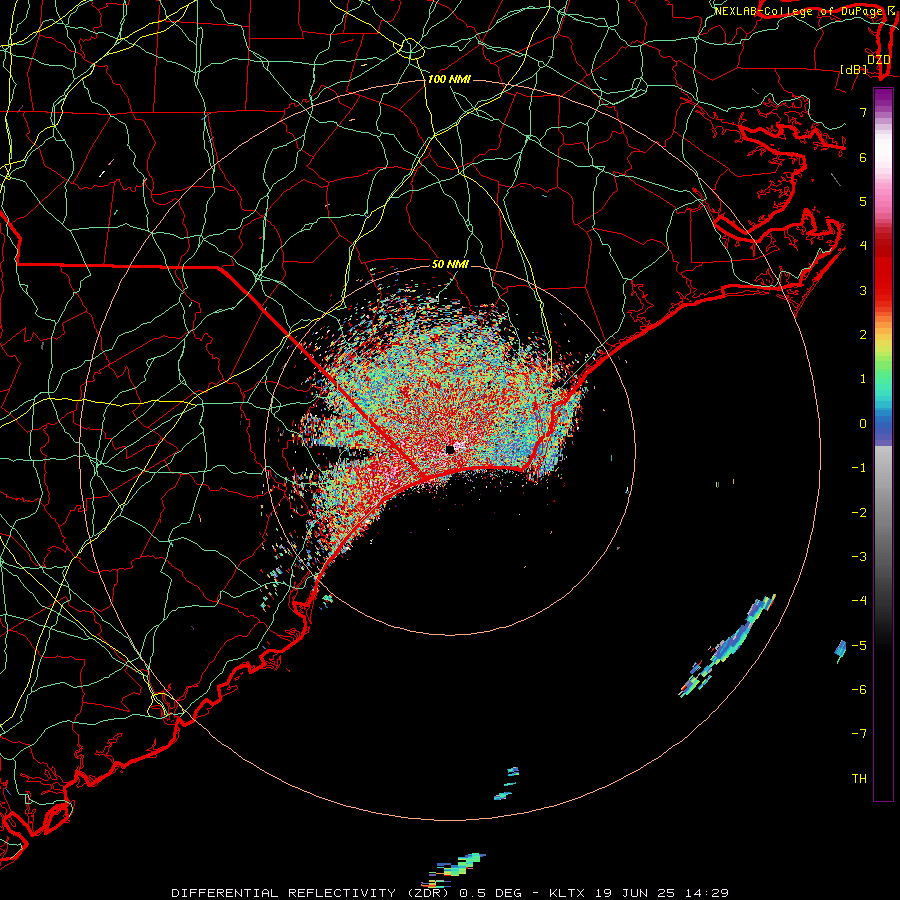Click the "50 NMI" range ring label
900x900 pixels.
point(450,264)
